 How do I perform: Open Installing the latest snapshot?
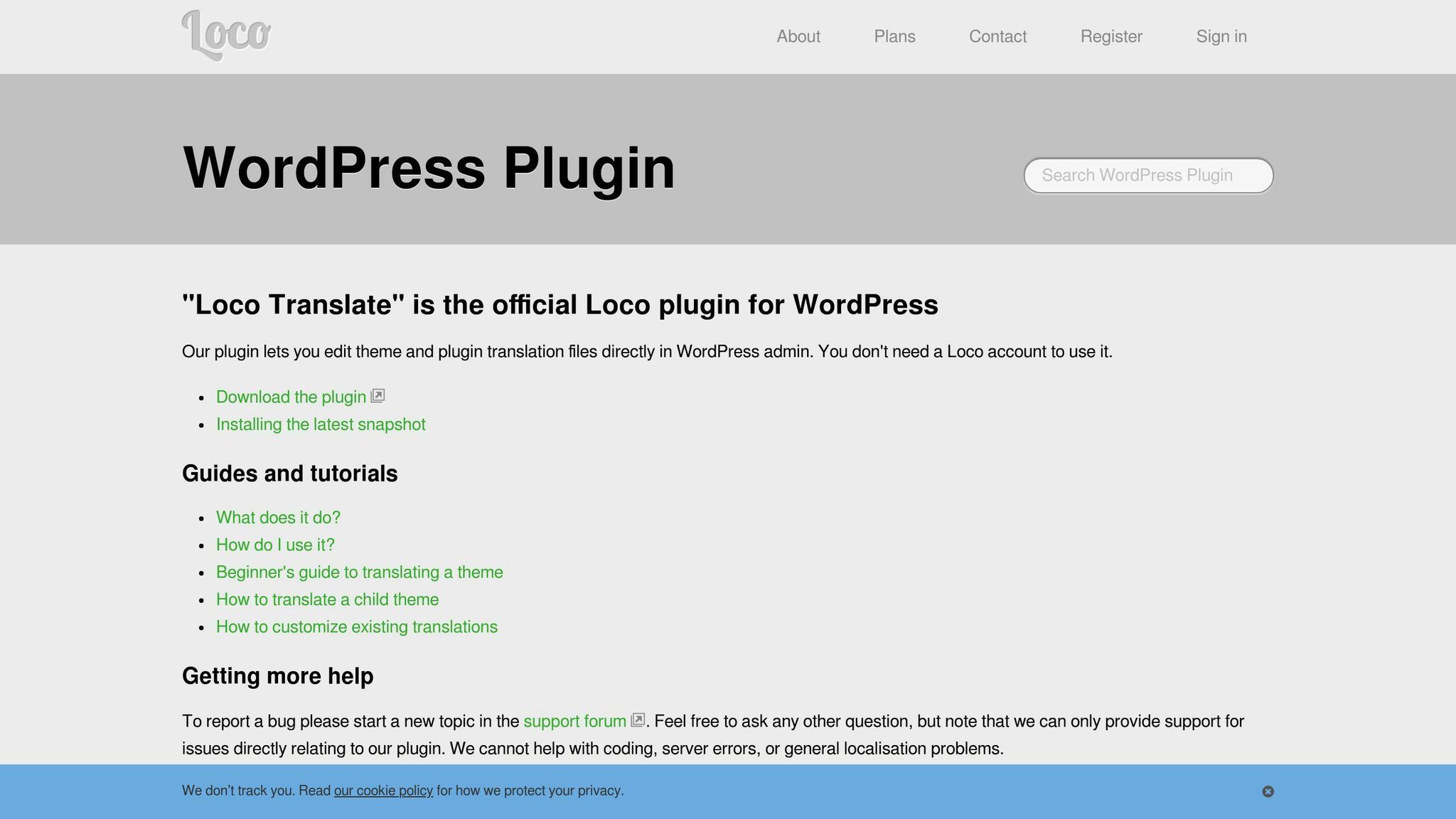click(321, 424)
